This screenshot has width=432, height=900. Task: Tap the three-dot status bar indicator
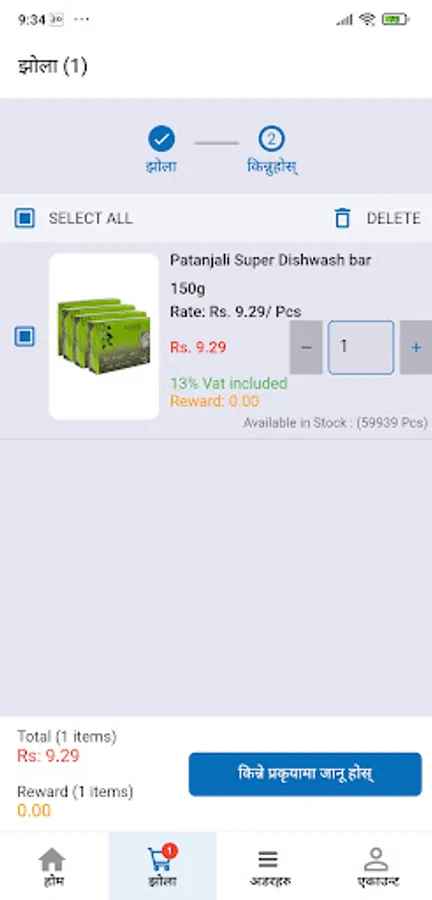(x=81, y=20)
